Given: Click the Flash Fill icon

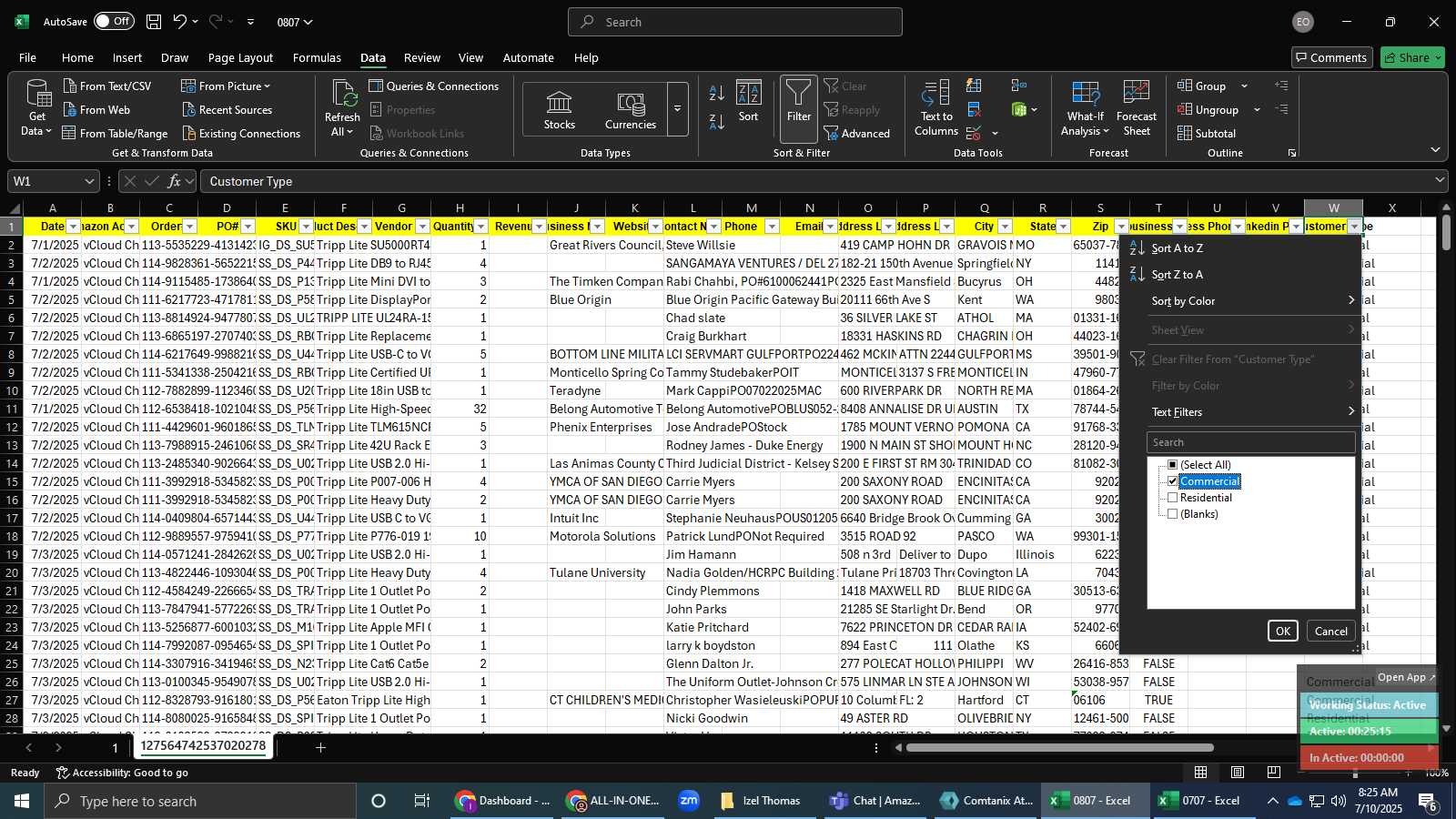Looking at the screenshot, I should pos(974,86).
